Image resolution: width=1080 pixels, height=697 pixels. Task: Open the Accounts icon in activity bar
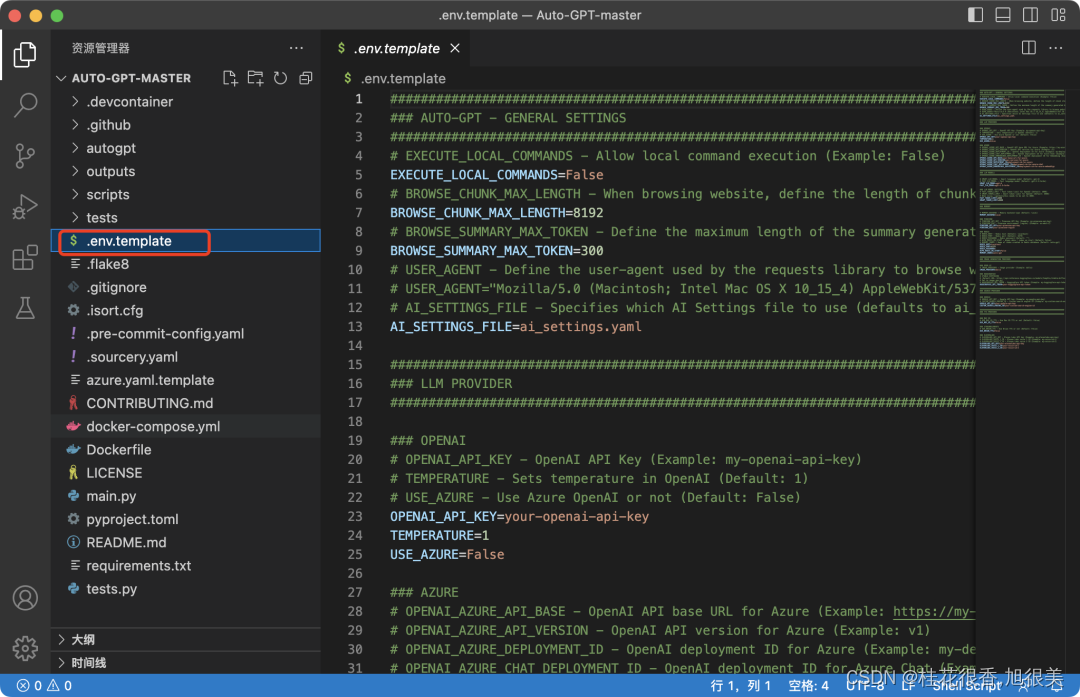(x=25, y=598)
